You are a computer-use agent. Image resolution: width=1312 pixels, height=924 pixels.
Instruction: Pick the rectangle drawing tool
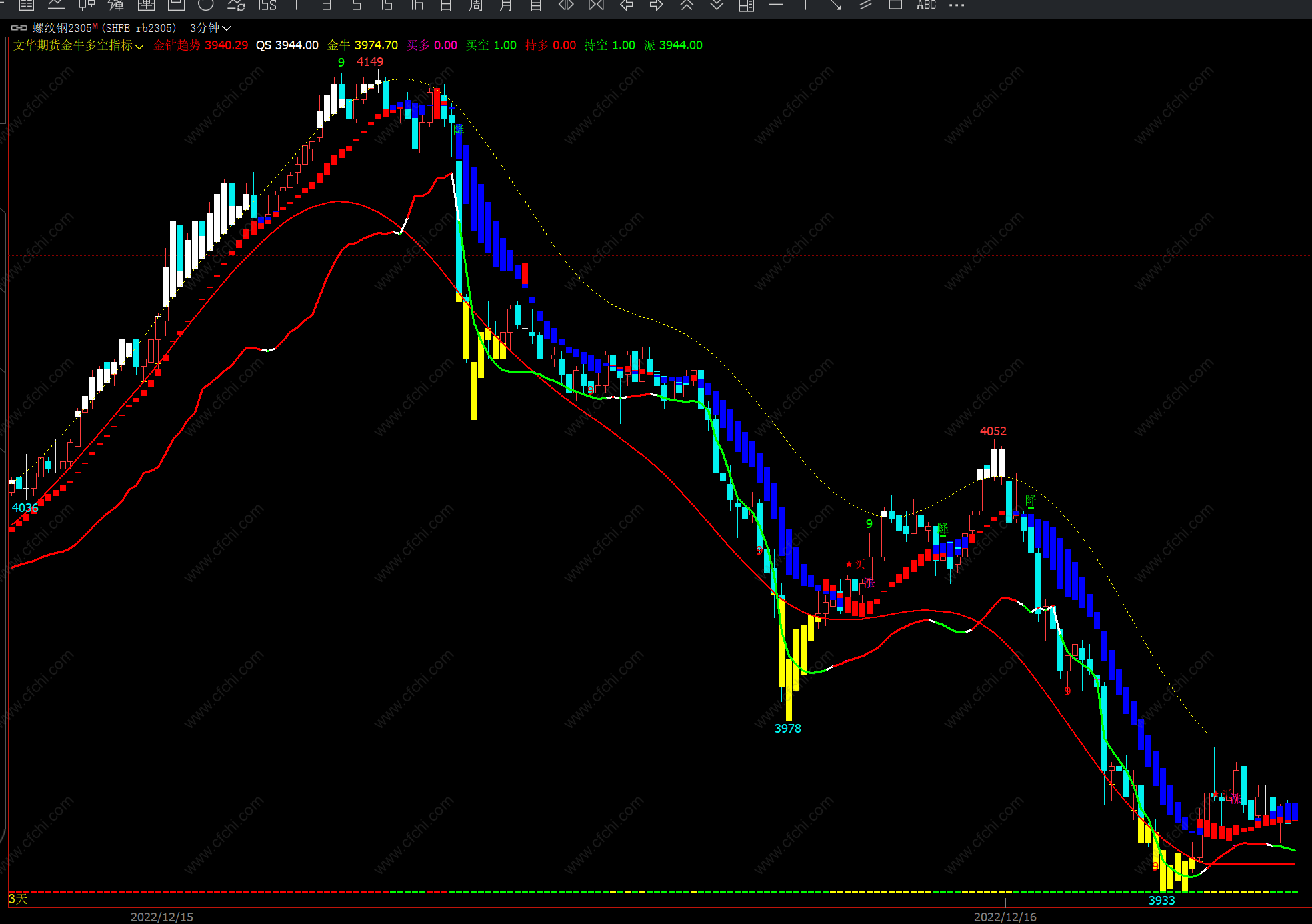(895, 5)
